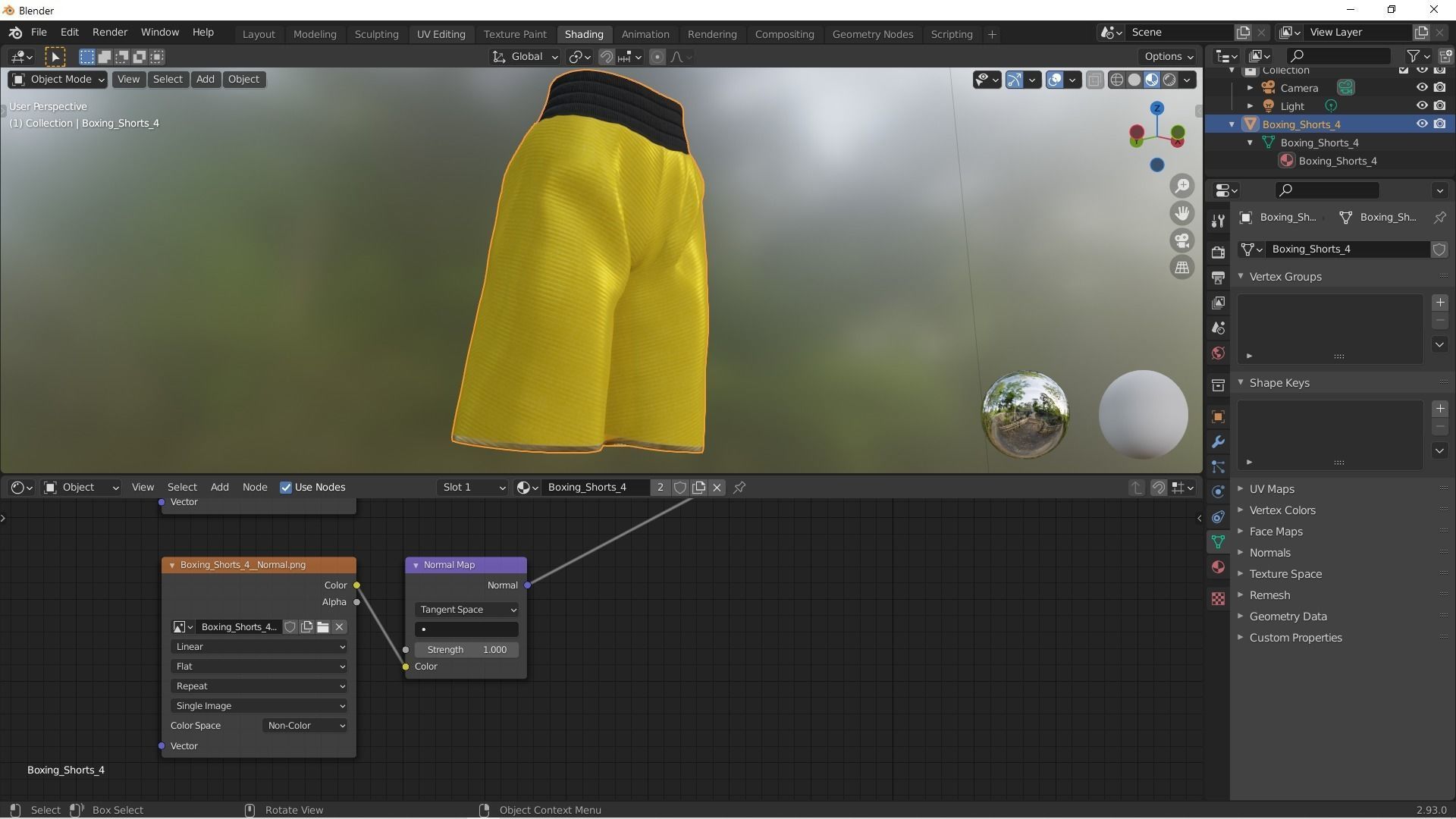Open the Color Space Non-Color dropdown
This screenshot has height=819, width=1456.
click(x=306, y=726)
